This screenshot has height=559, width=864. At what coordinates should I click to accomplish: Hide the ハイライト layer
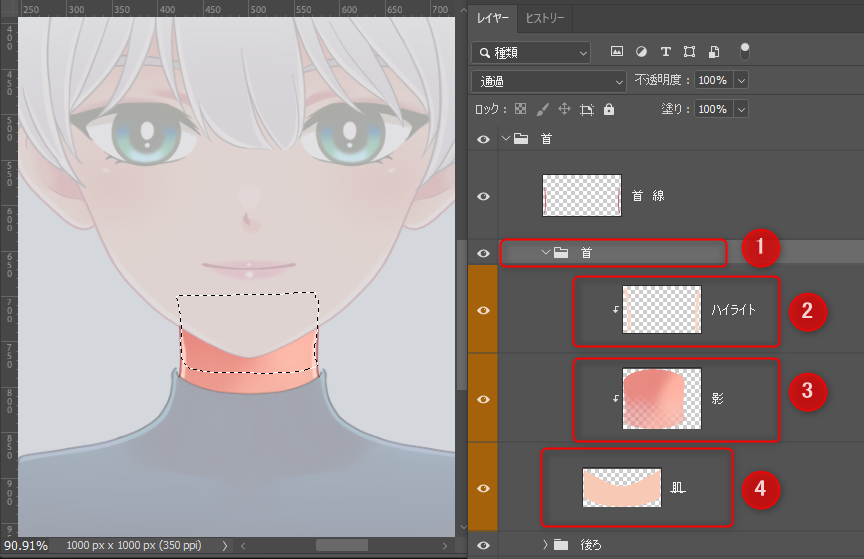click(x=484, y=310)
